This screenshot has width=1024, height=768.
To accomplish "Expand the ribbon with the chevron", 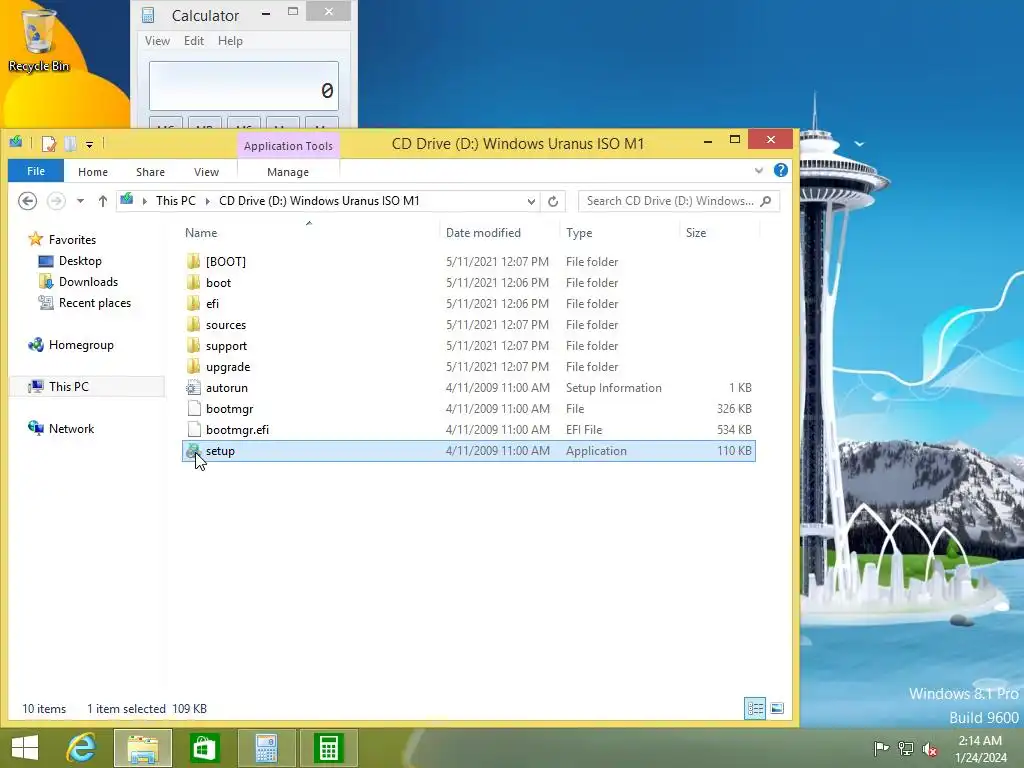I will 759,170.
